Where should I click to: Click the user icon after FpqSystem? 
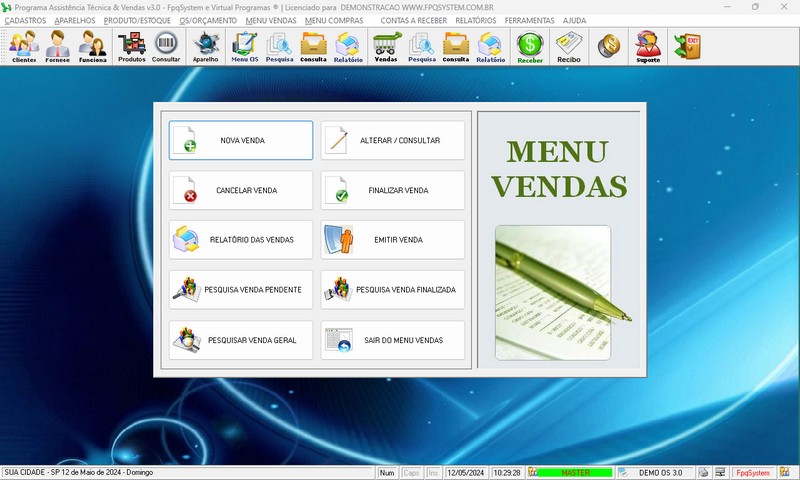[784, 472]
